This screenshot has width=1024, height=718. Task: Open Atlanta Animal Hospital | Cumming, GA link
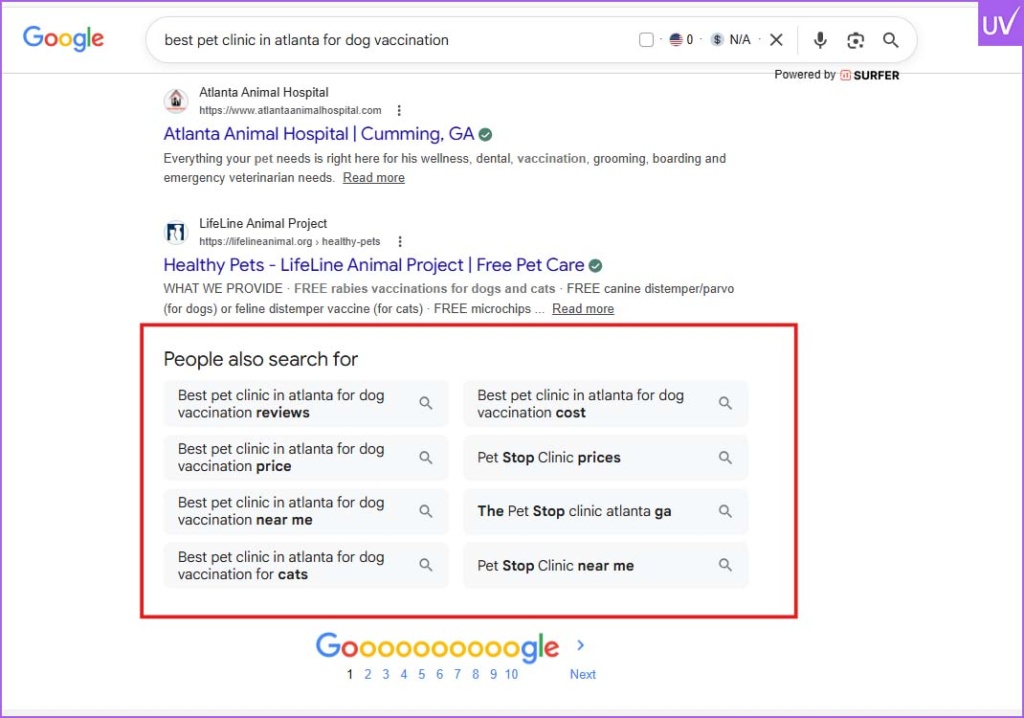click(x=318, y=134)
